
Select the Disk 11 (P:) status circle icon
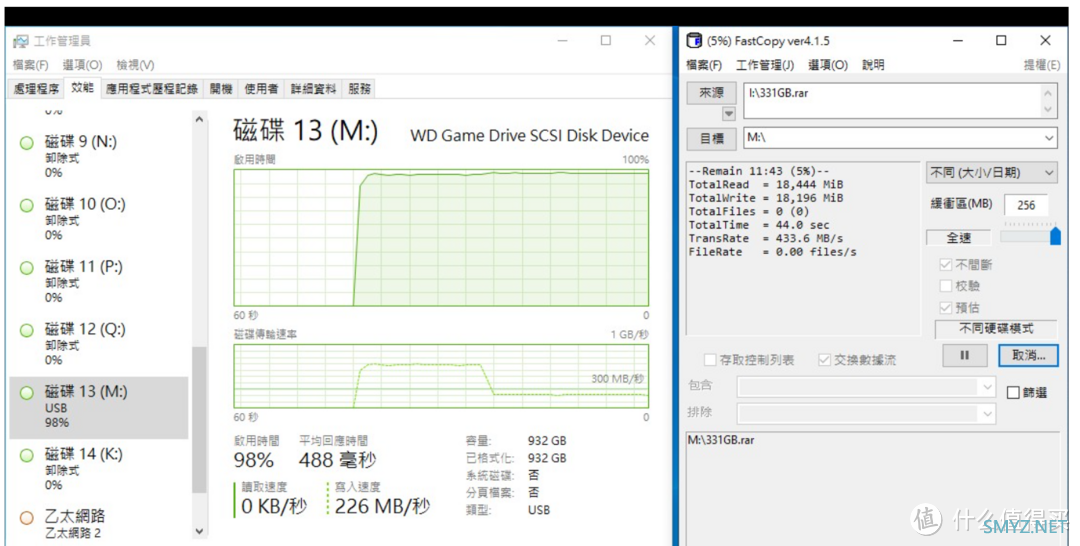pyautogui.click(x=27, y=268)
